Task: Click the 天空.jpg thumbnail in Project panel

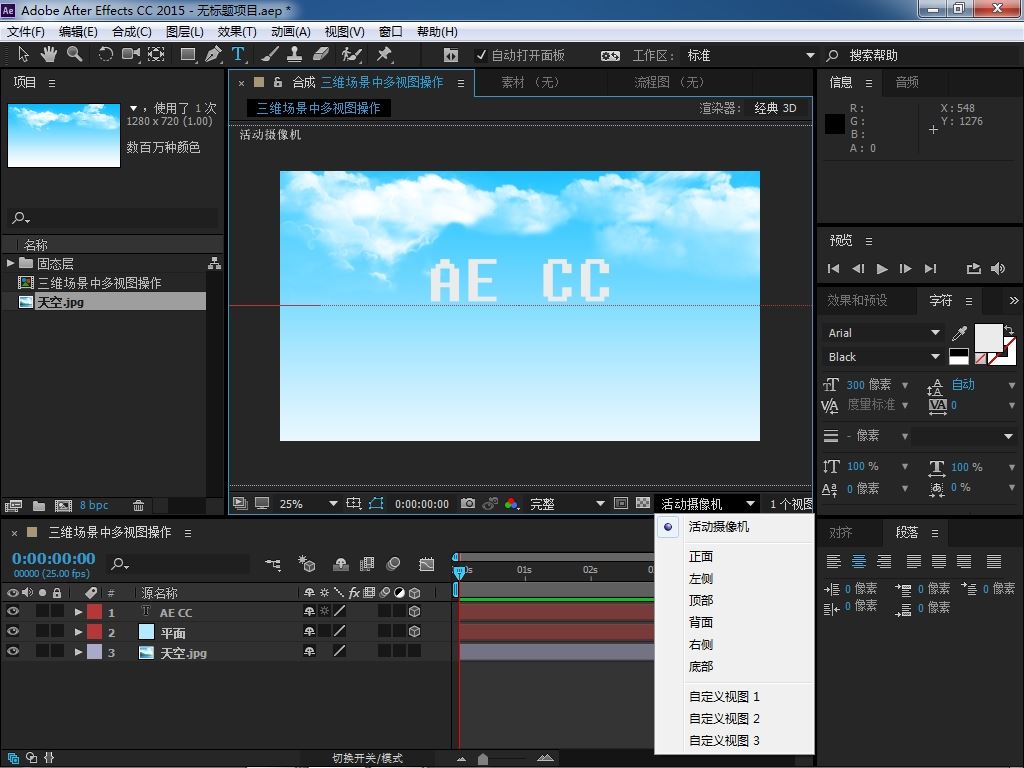Action: coord(64,135)
